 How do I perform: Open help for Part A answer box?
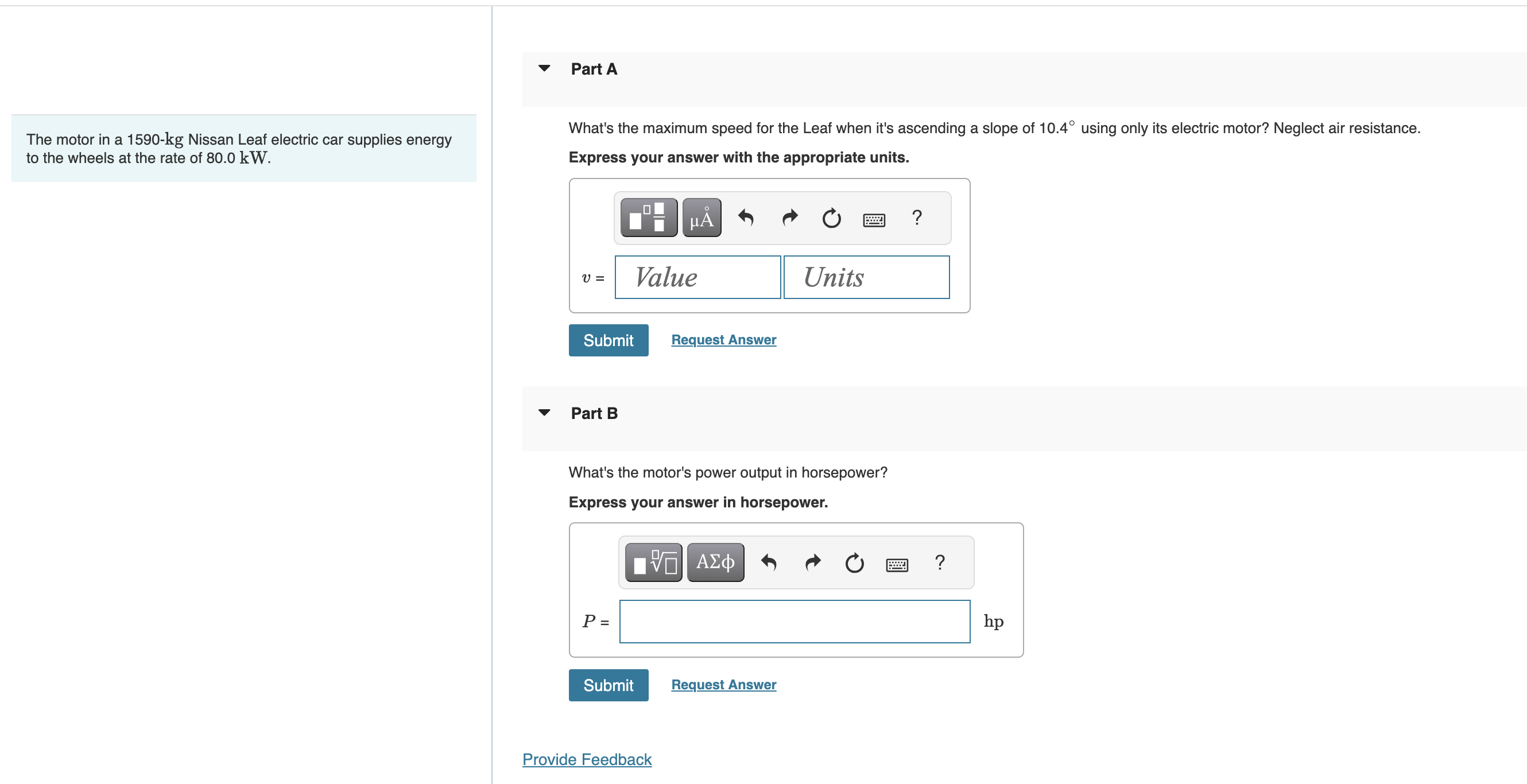pyautogui.click(x=917, y=218)
